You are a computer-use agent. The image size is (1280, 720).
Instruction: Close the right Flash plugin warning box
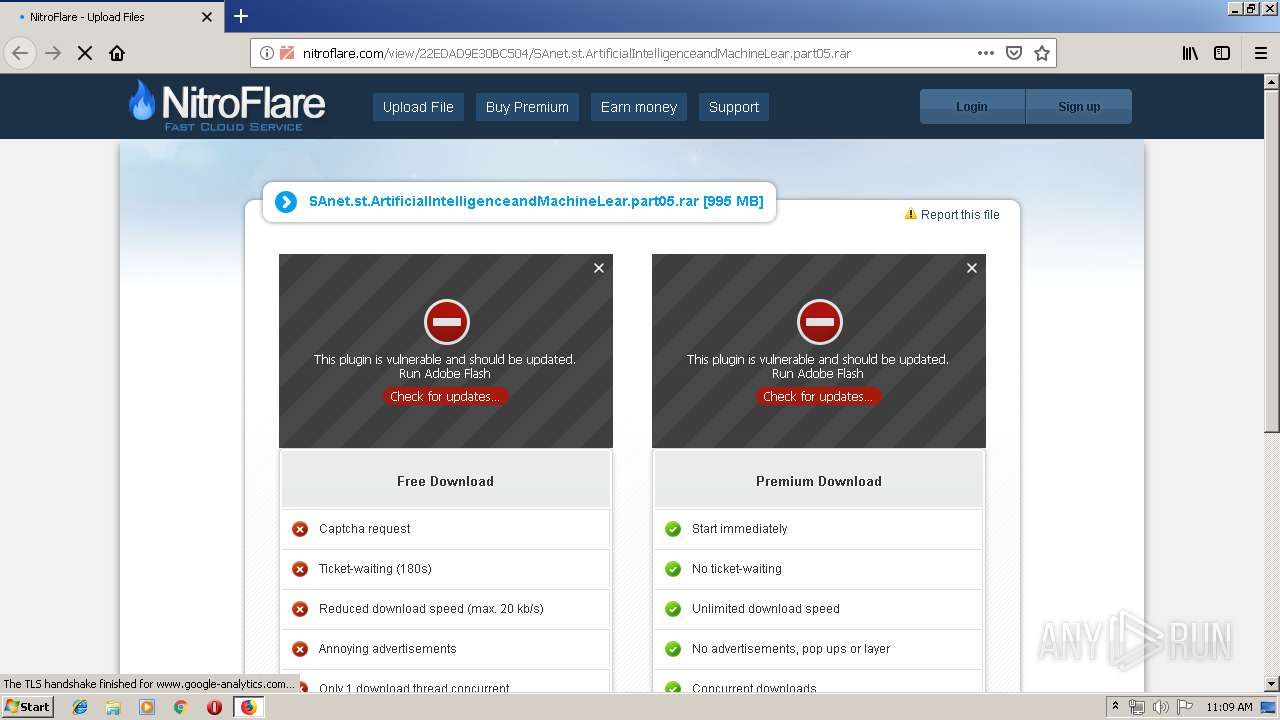[972, 268]
